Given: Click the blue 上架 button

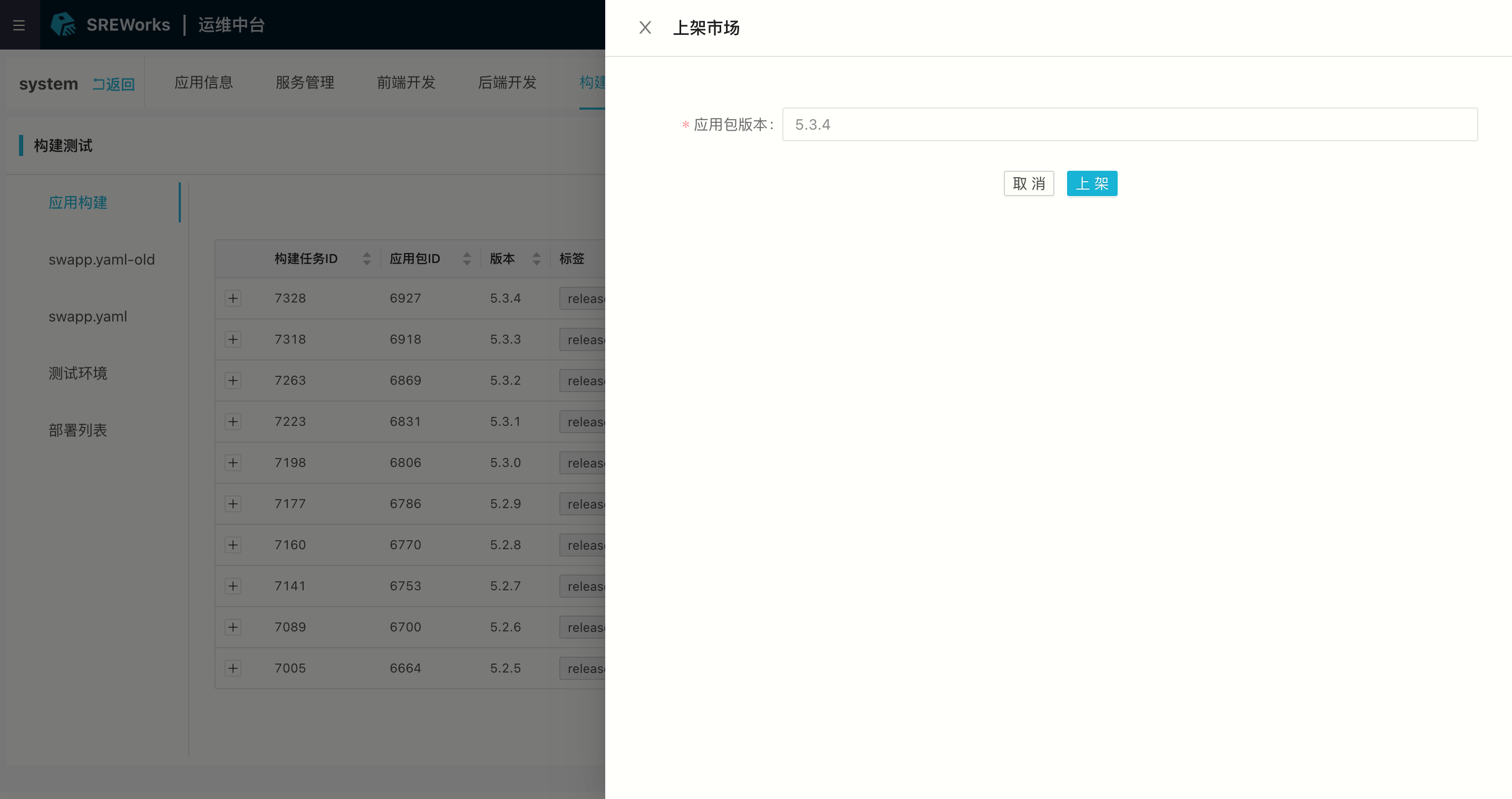Looking at the screenshot, I should tap(1091, 183).
